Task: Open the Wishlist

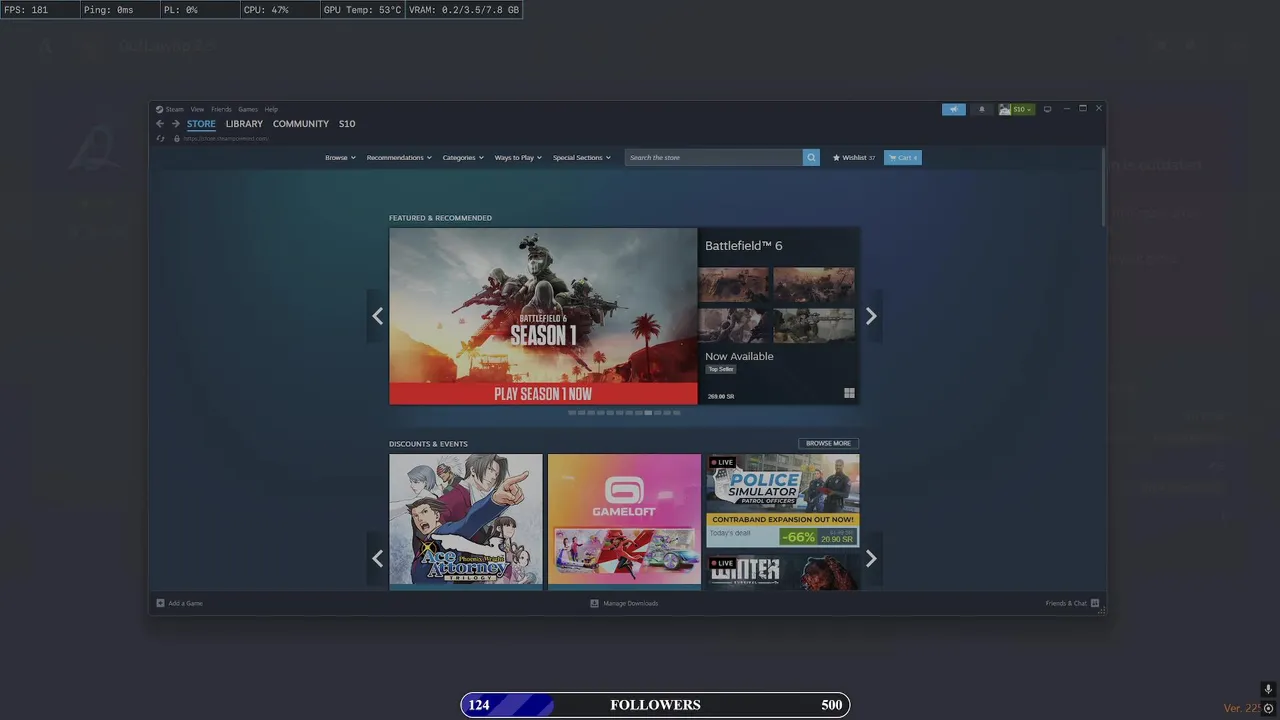Action: [854, 157]
